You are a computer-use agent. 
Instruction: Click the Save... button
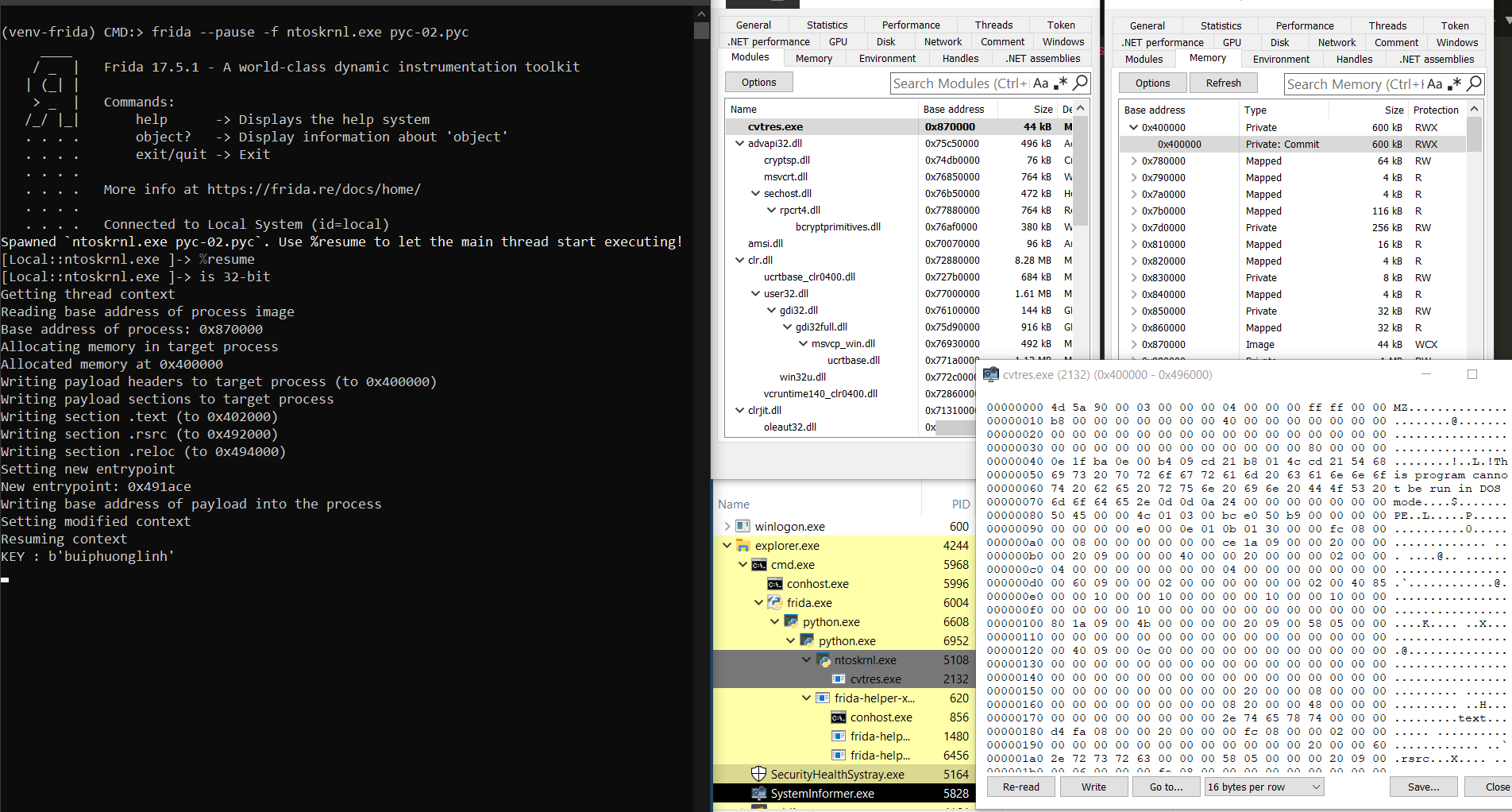click(x=1423, y=787)
